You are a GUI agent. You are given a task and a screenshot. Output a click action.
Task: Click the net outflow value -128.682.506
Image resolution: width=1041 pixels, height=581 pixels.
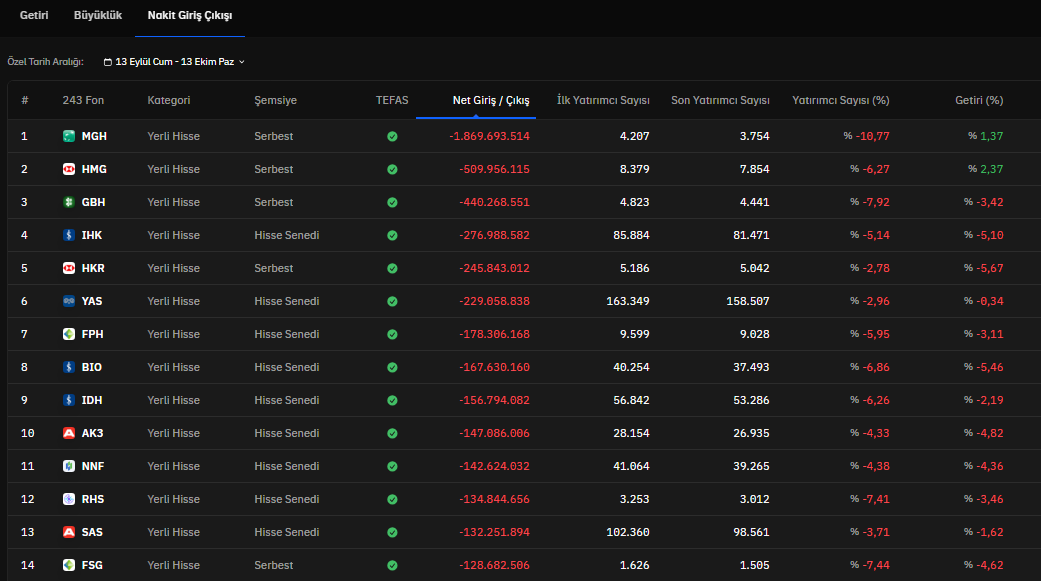point(494,565)
